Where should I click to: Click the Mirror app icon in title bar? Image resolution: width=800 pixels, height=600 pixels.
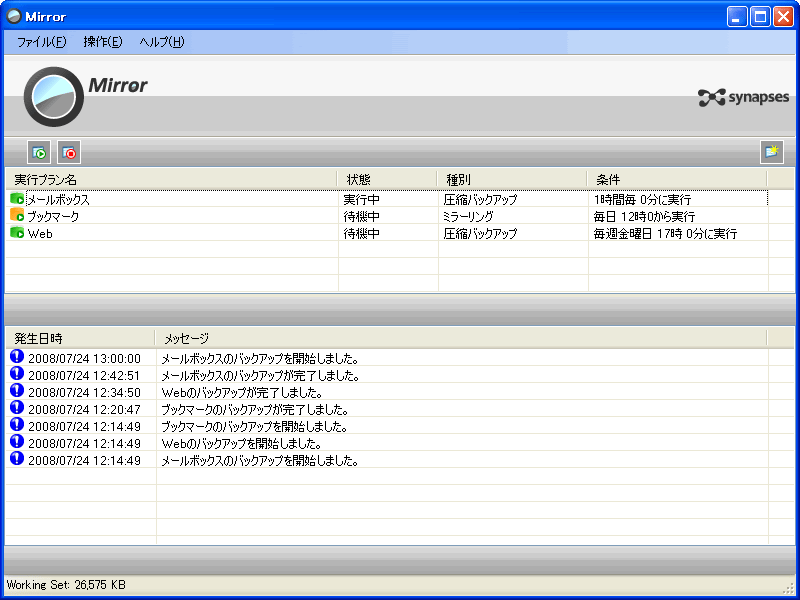click(14, 16)
